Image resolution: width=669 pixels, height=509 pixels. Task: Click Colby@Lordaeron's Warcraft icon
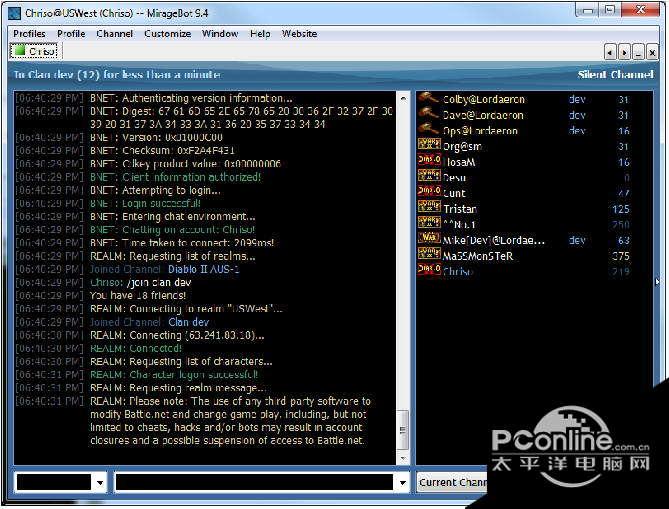tap(429, 98)
